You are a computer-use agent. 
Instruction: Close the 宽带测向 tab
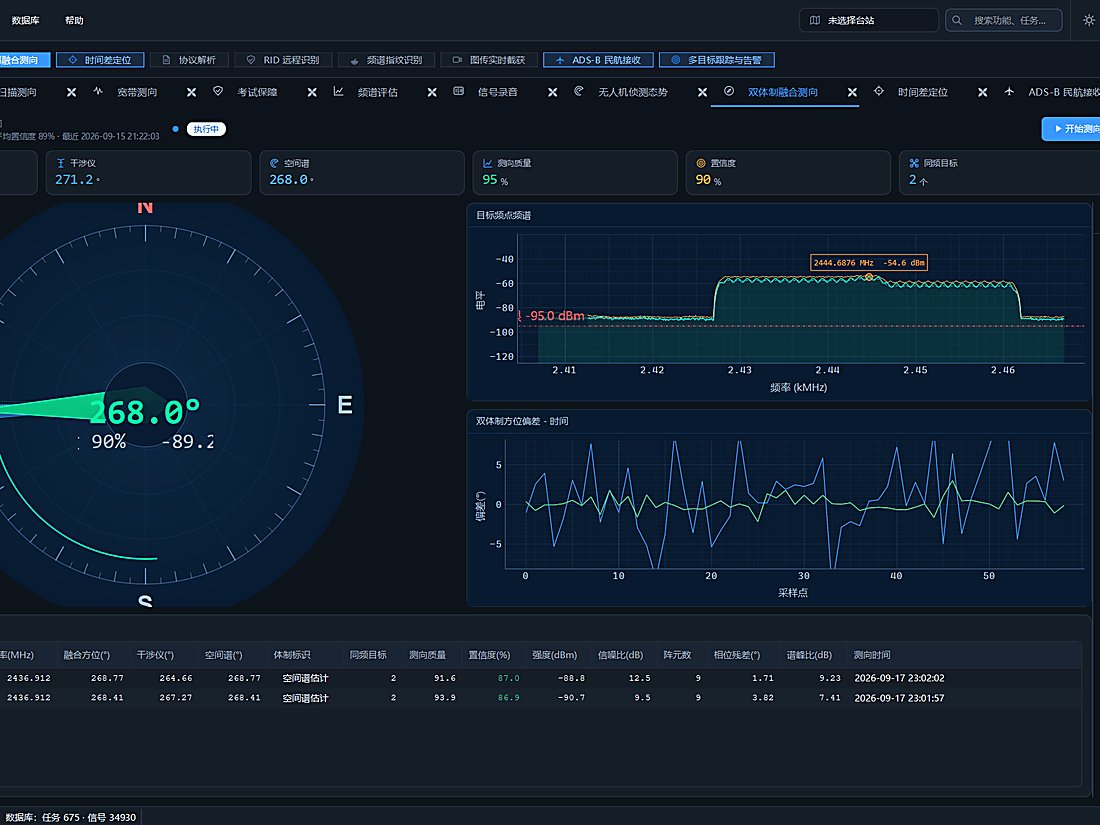[192, 93]
